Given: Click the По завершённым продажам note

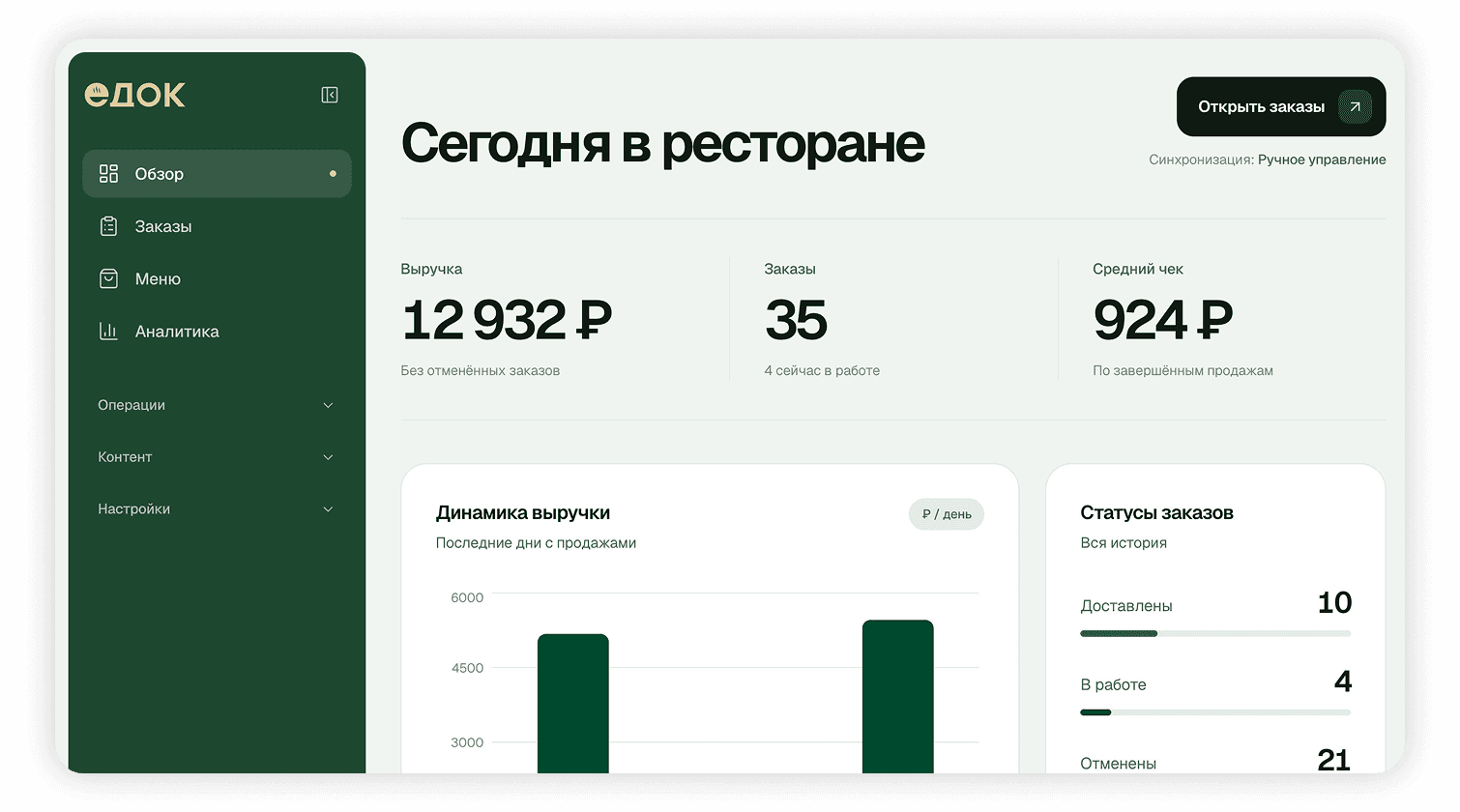Looking at the screenshot, I should [x=1183, y=370].
